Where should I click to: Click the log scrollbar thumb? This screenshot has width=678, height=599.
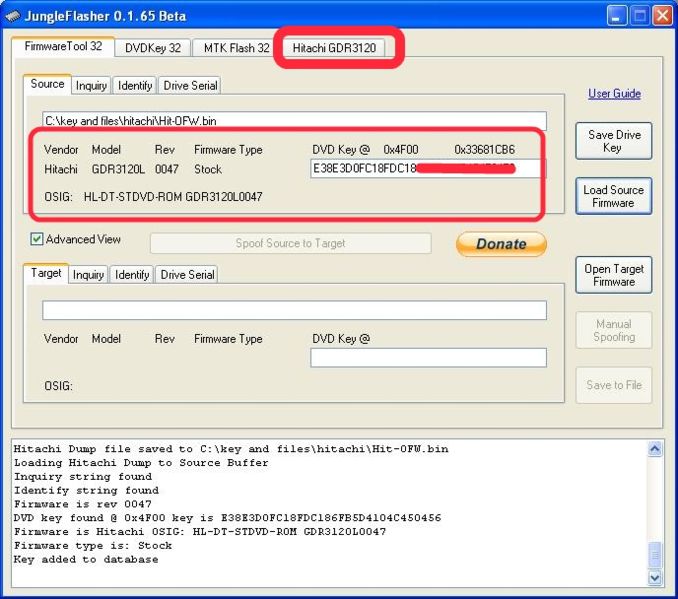pyautogui.click(x=655, y=554)
